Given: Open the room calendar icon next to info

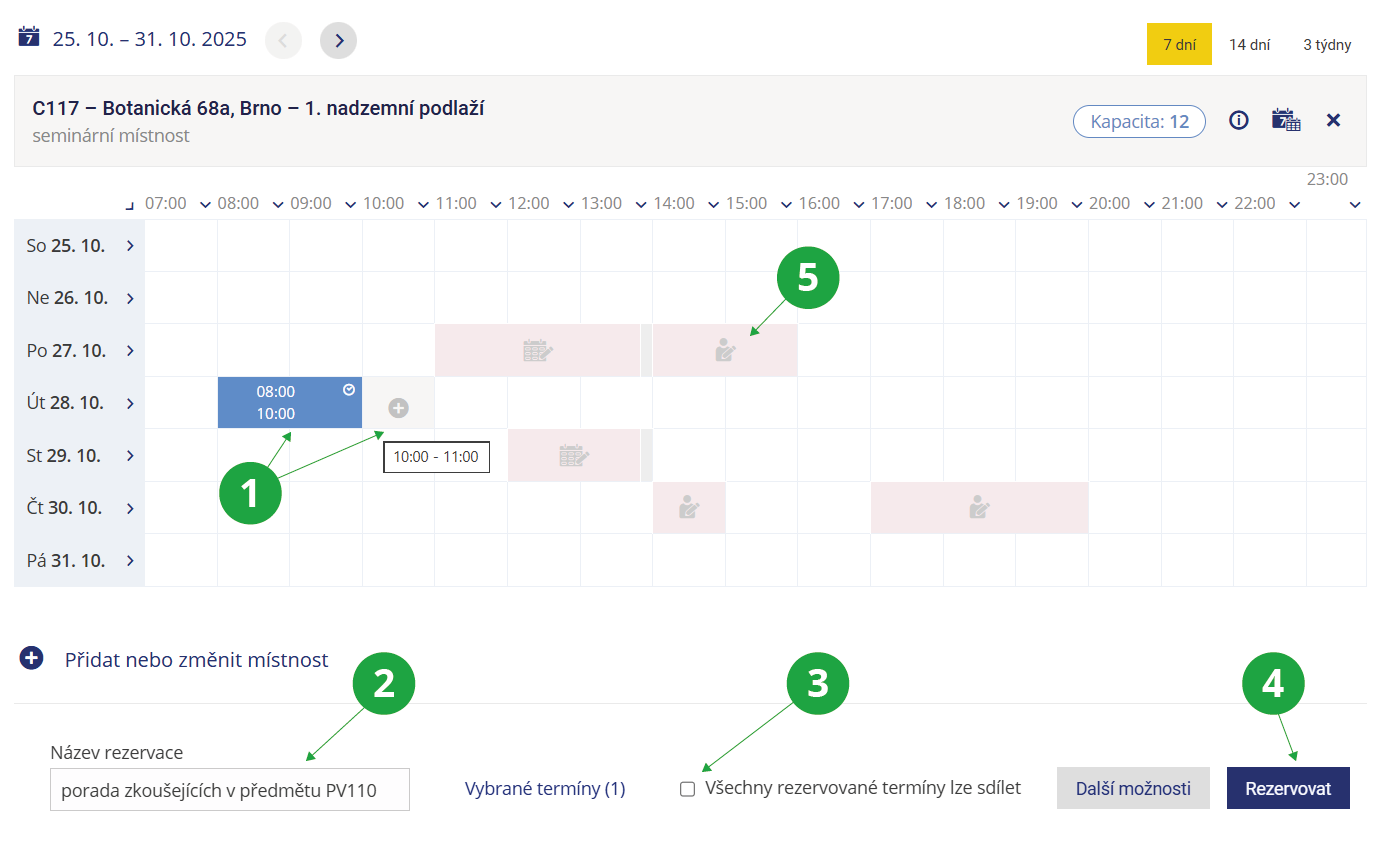Looking at the screenshot, I should [1286, 121].
